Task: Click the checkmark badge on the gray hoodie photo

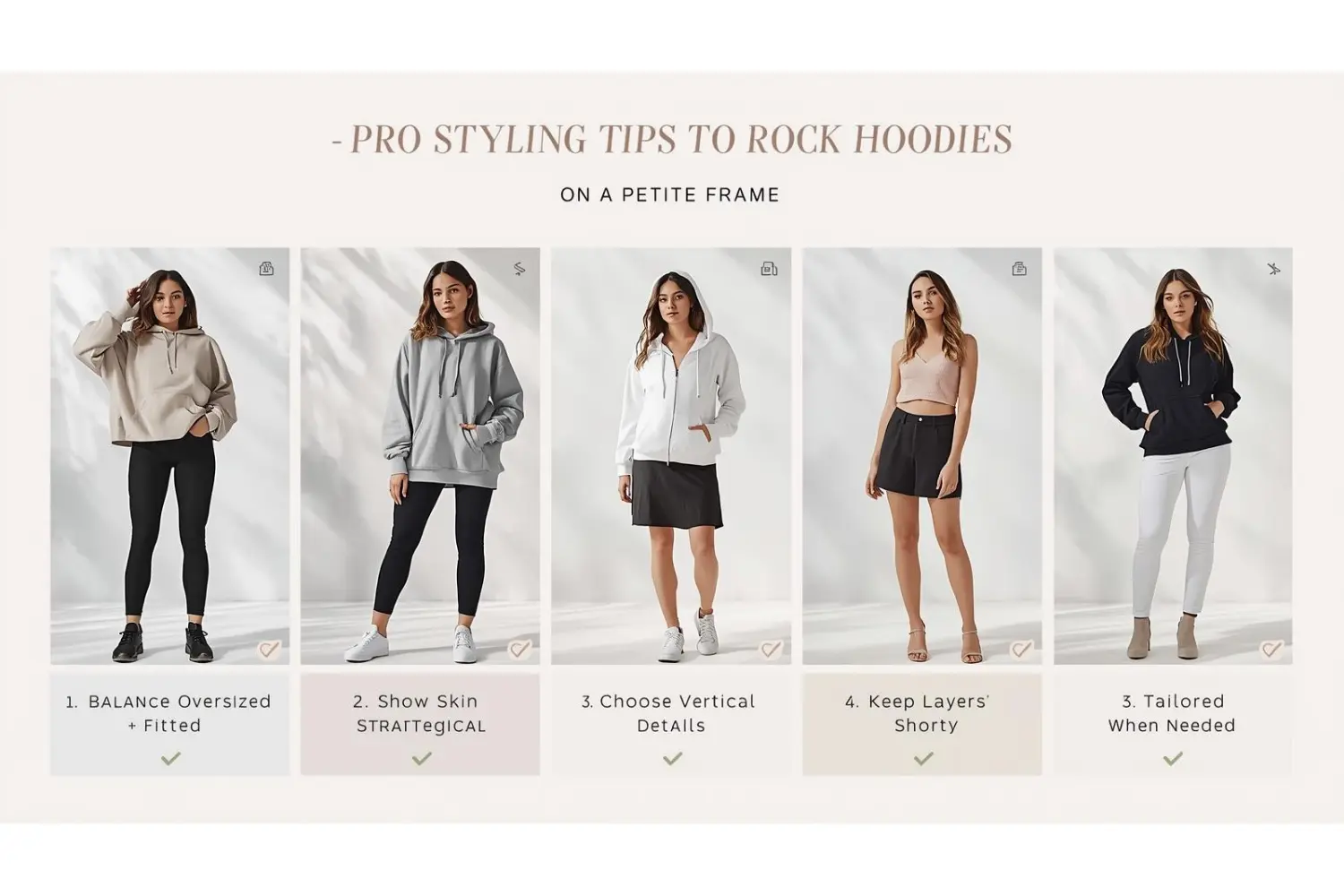Action: click(x=520, y=650)
